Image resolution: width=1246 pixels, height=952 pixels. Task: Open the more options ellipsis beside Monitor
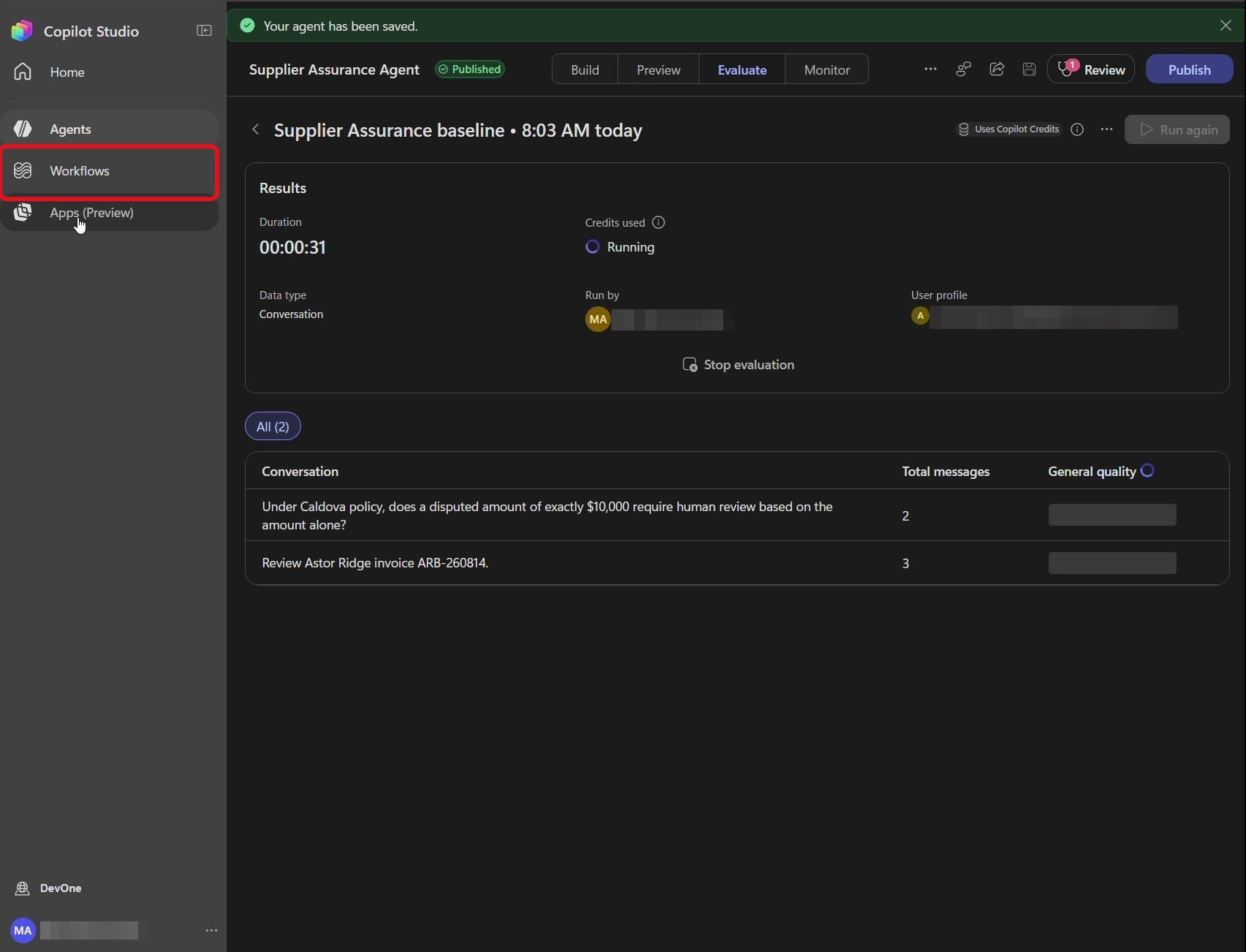coord(930,69)
